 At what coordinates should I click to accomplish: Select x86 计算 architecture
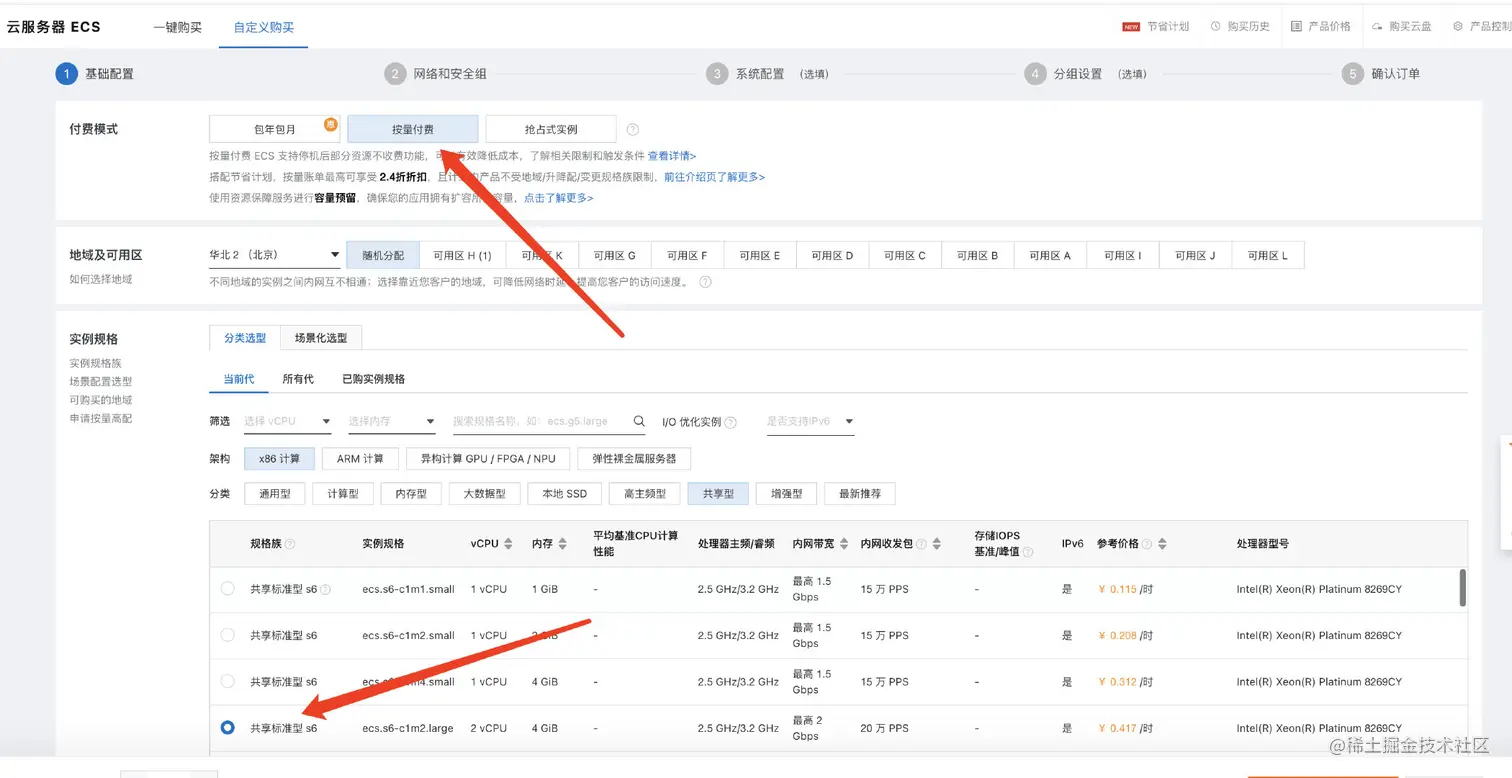point(279,459)
